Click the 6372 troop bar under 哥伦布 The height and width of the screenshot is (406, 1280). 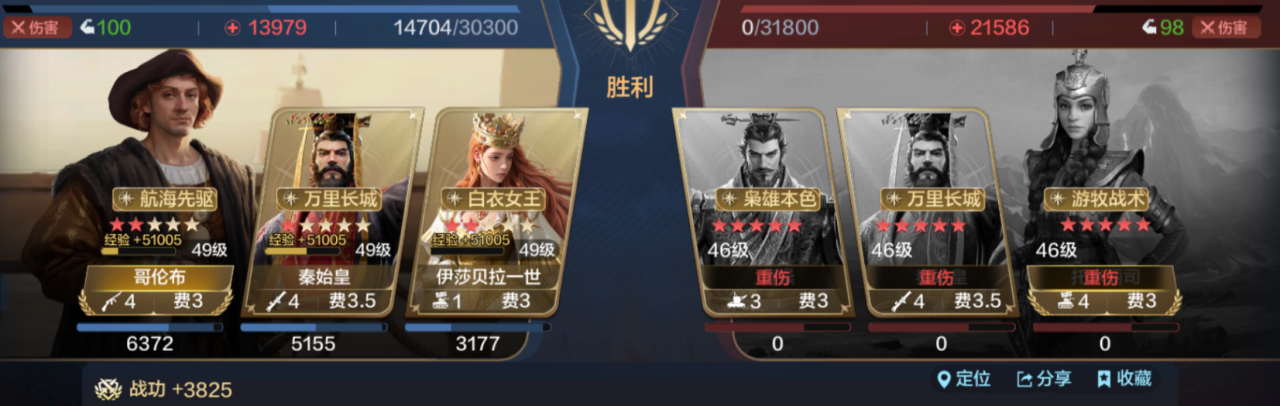pyautogui.click(x=150, y=327)
